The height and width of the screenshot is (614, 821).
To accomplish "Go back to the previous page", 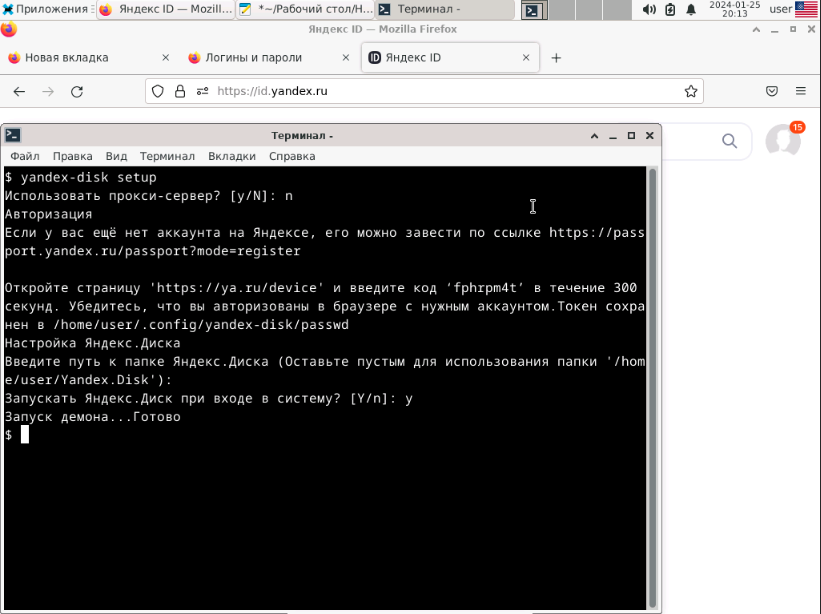I will [19, 92].
